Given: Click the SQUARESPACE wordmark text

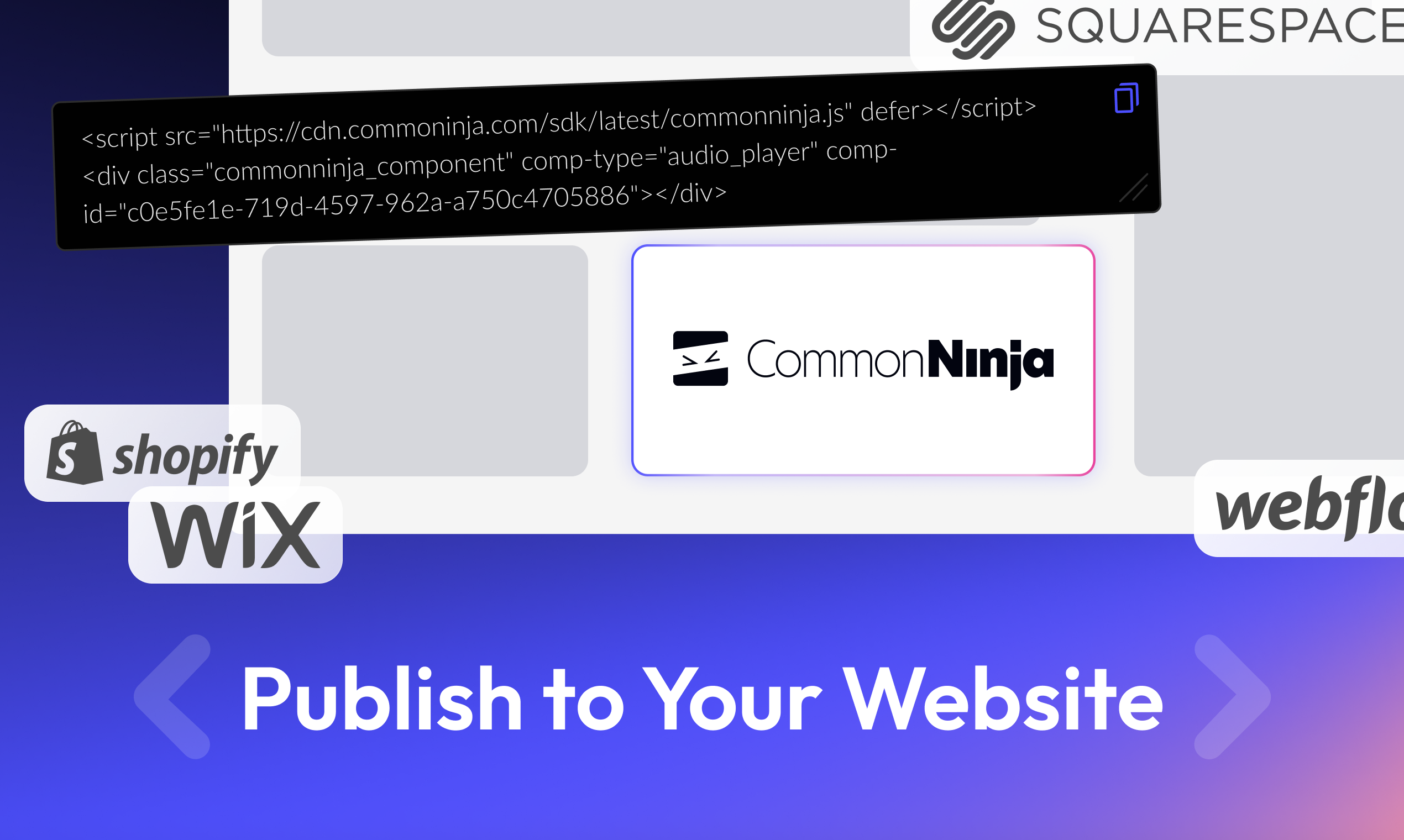Looking at the screenshot, I should tap(1220, 26).
